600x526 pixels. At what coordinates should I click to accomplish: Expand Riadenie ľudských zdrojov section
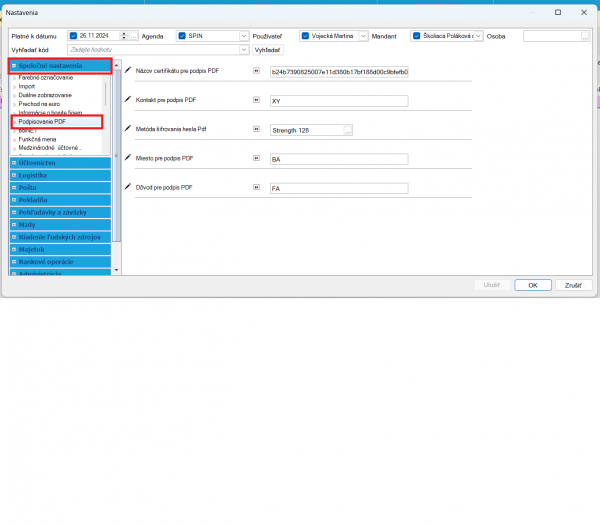pos(14,237)
